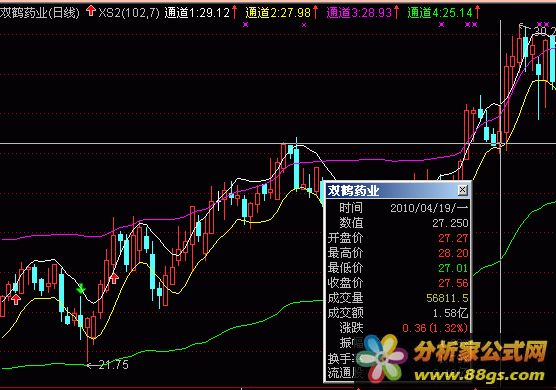The height and width of the screenshot is (390, 556).
Task: Click the red arrow icon beside 双鹤药业(日线) title
Action: [91, 11]
